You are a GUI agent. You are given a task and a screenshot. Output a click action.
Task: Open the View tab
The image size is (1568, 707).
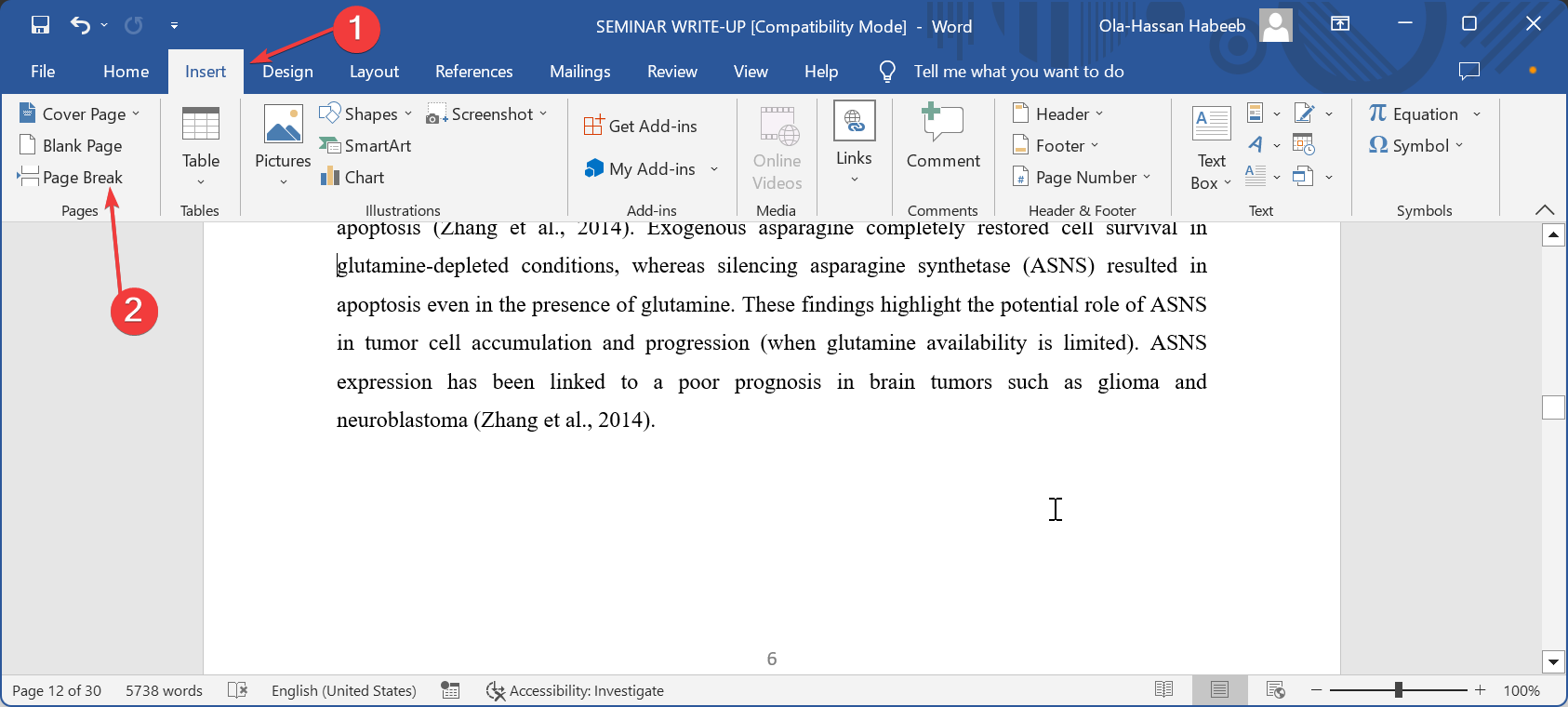tap(751, 72)
